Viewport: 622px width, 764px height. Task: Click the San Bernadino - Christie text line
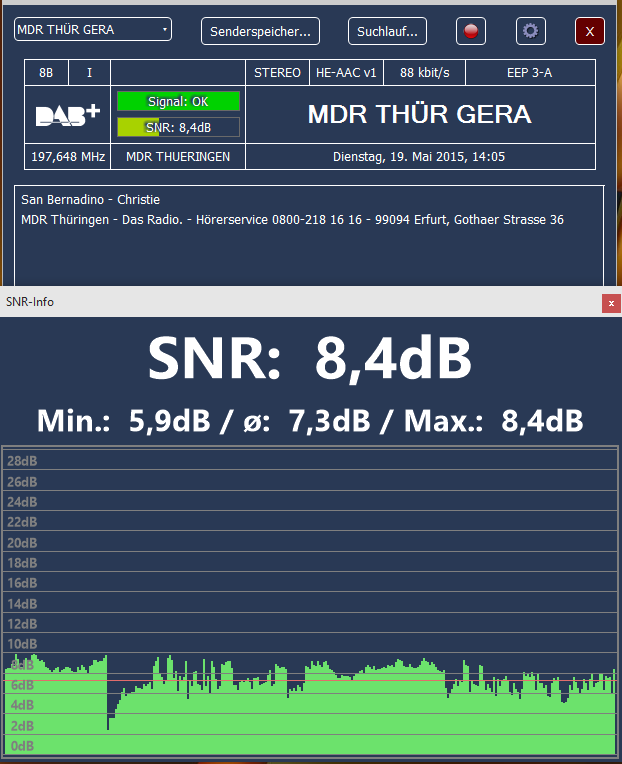pos(90,200)
